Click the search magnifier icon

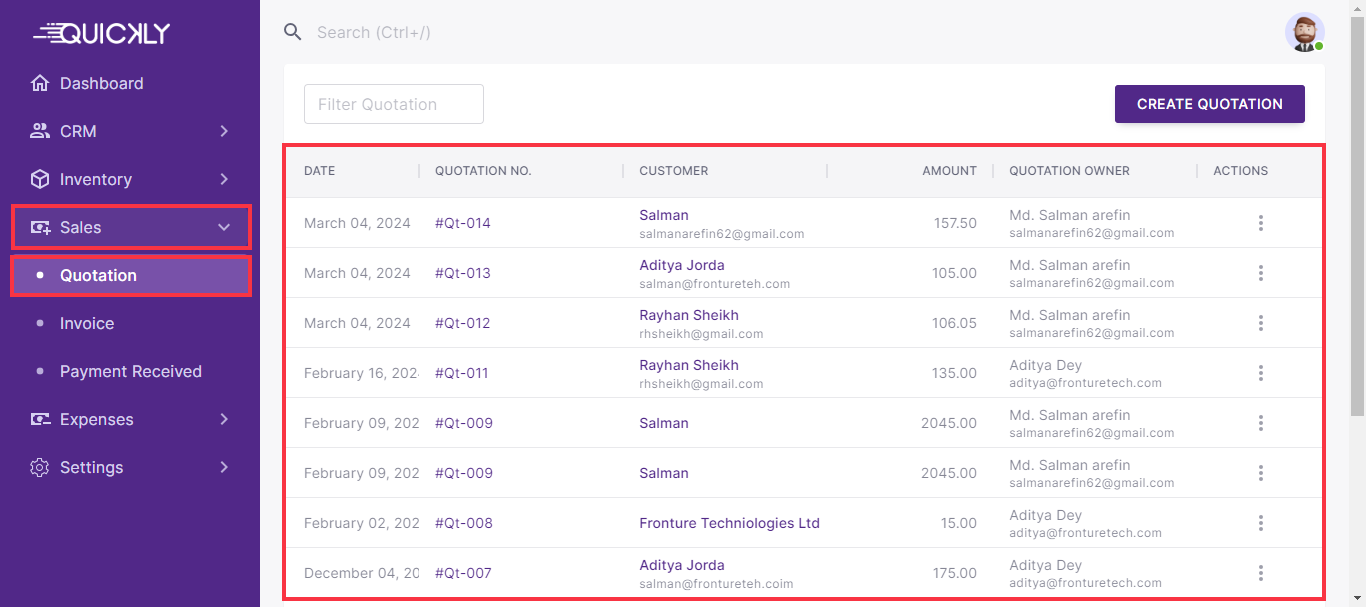pos(293,32)
